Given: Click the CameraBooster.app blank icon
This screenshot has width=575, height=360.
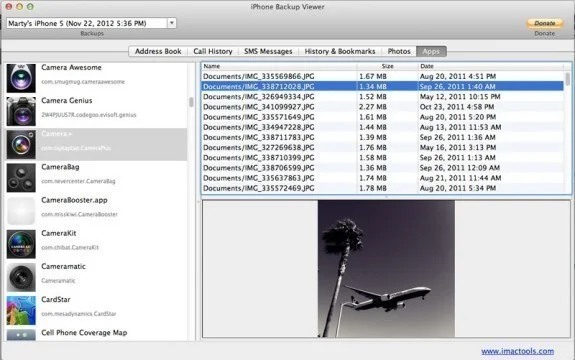Looking at the screenshot, I should pyautogui.click(x=21, y=211).
